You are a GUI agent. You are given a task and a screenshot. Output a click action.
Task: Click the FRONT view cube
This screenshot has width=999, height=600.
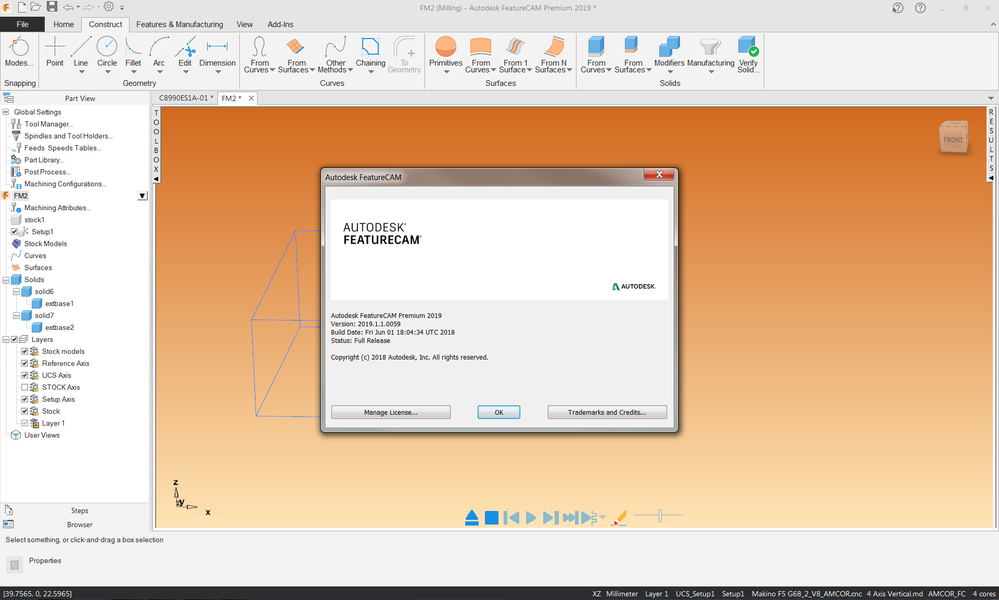pyautogui.click(x=953, y=137)
